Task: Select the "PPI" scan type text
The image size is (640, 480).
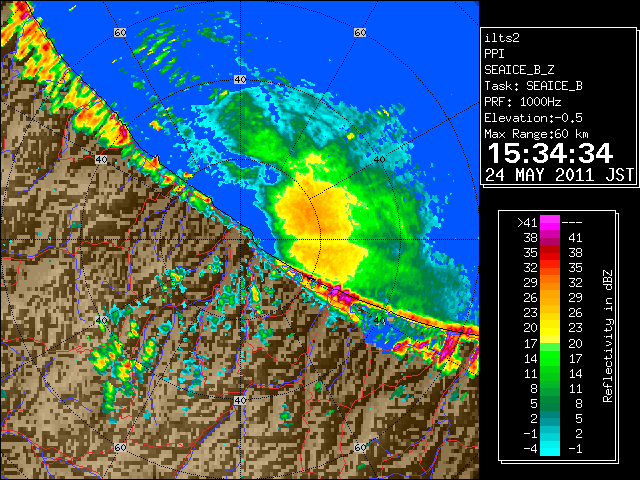Action: pos(494,54)
